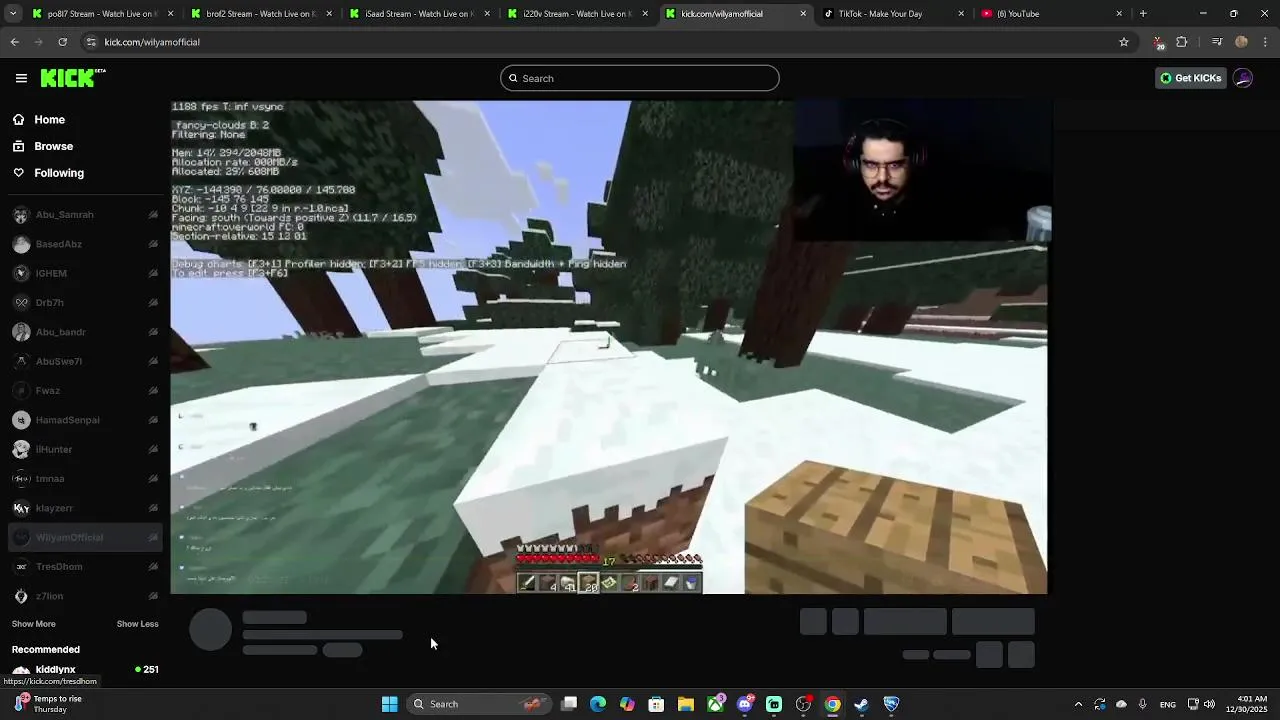1280x720 pixels.
Task: Bookmark this page with star icon
Action: (x=1124, y=42)
